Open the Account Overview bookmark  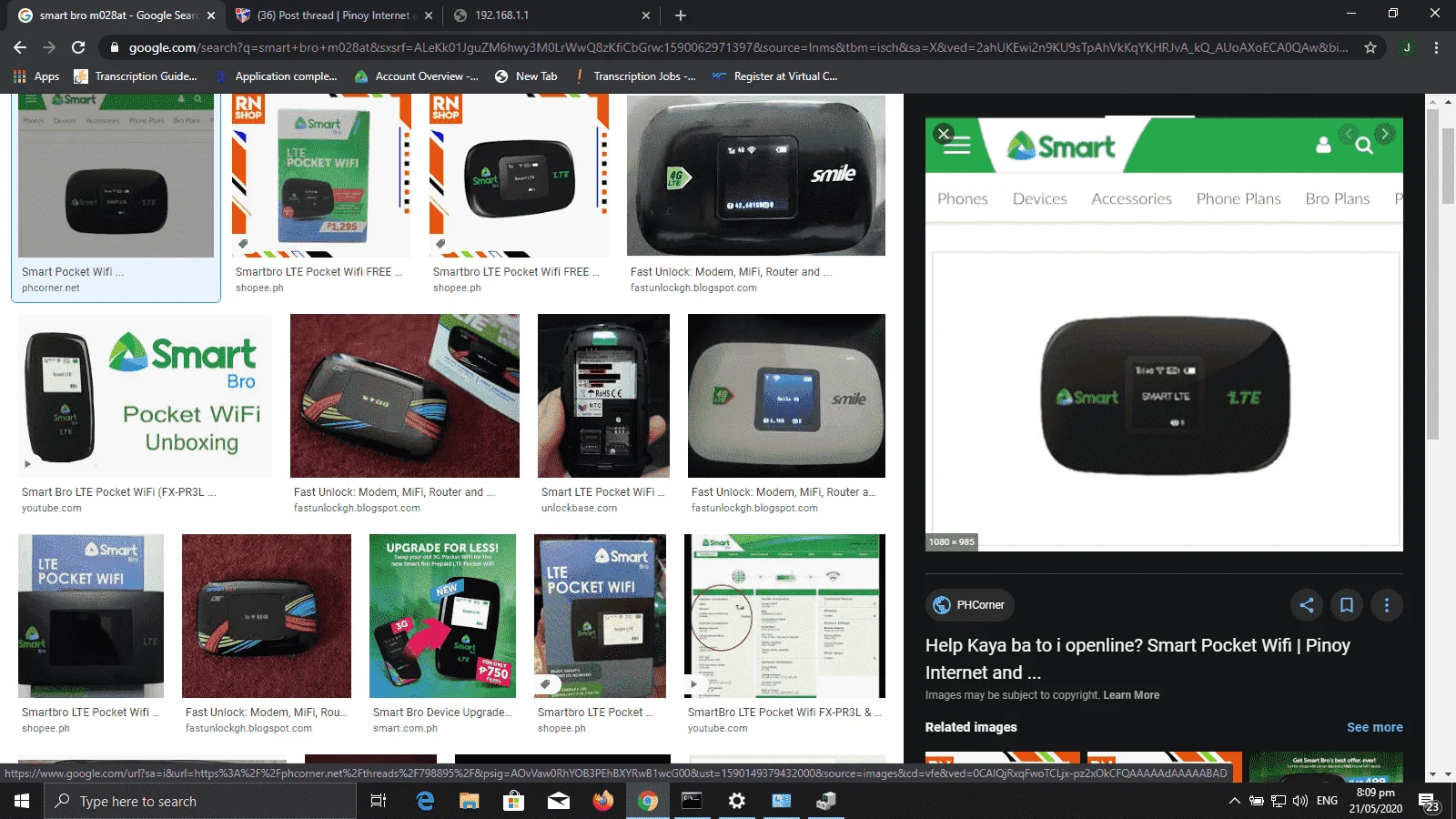tap(416, 76)
